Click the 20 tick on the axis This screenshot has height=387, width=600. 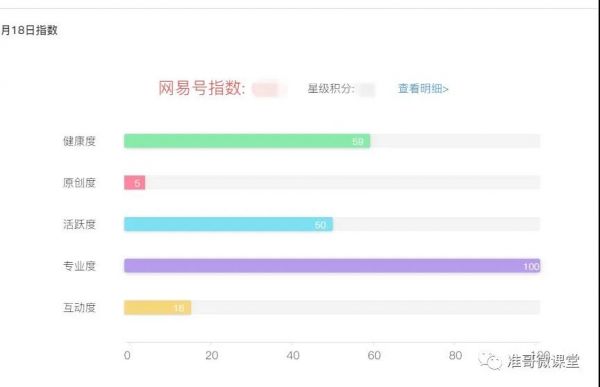(x=212, y=356)
